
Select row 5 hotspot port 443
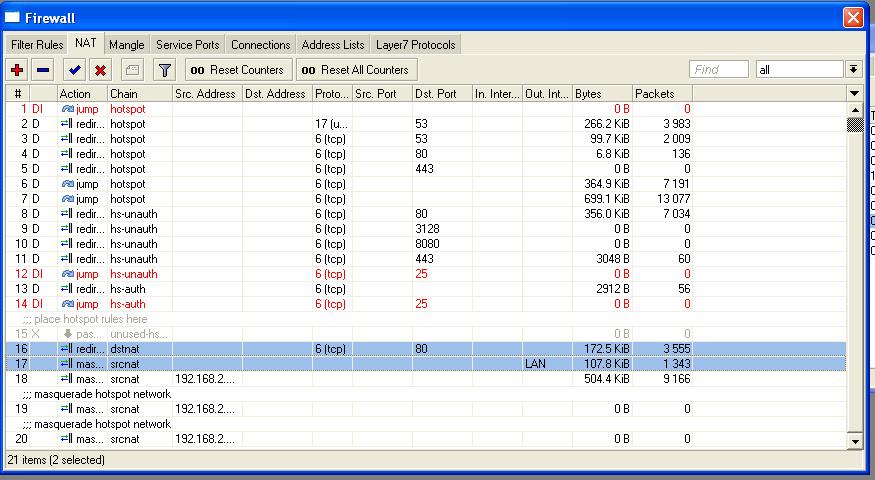[x=426, y=169]
